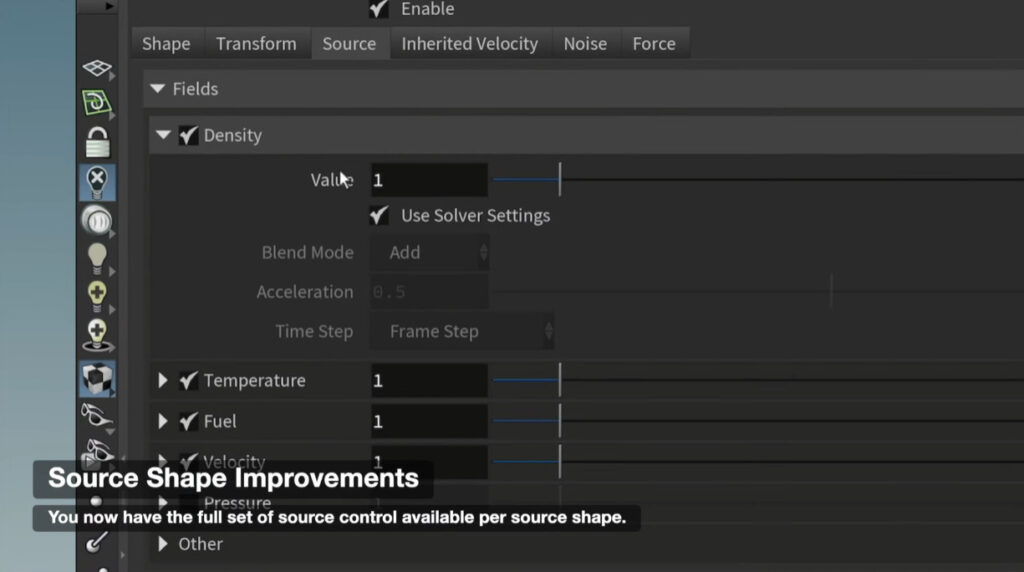This screenshot has width=1024, height=572.
Task: Switch to the Inherited Velocity tab
Action: click(469, 44)
